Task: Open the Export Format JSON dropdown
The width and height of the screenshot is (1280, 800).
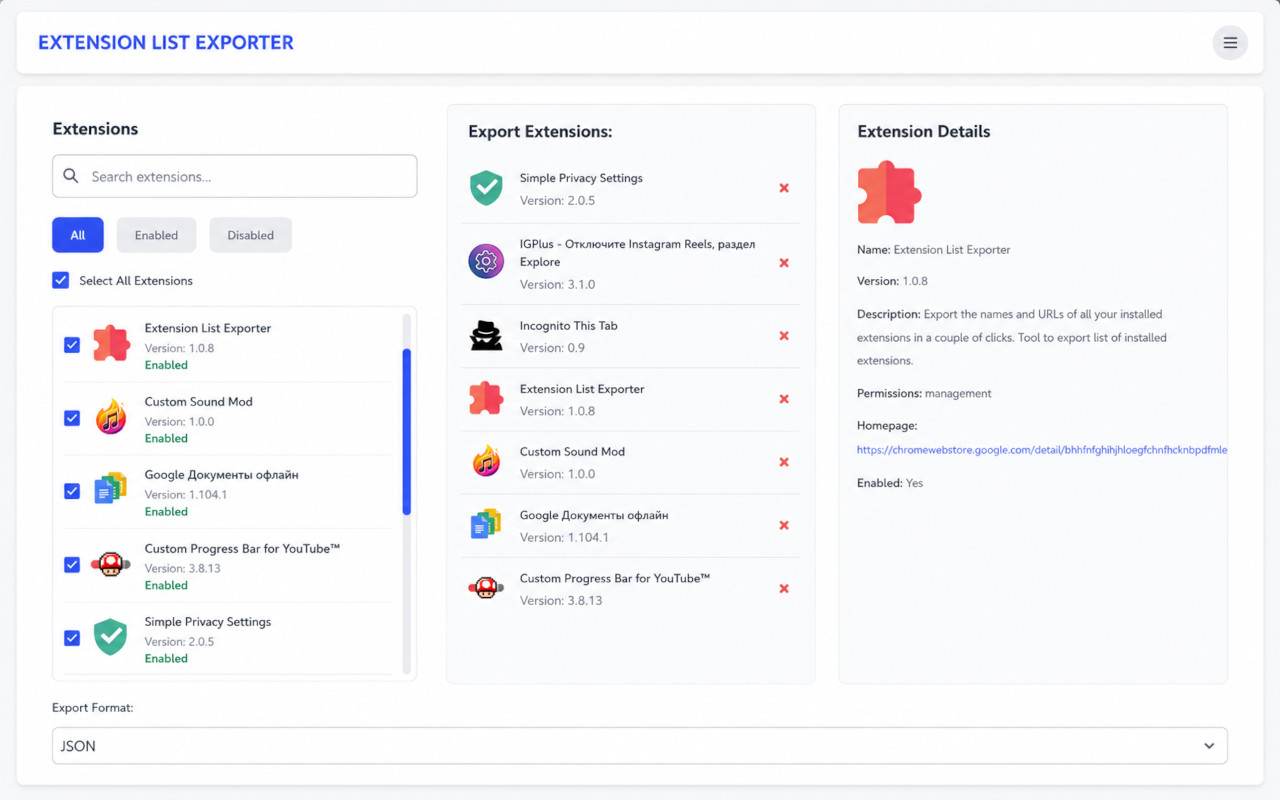Action: pos(640,746)
